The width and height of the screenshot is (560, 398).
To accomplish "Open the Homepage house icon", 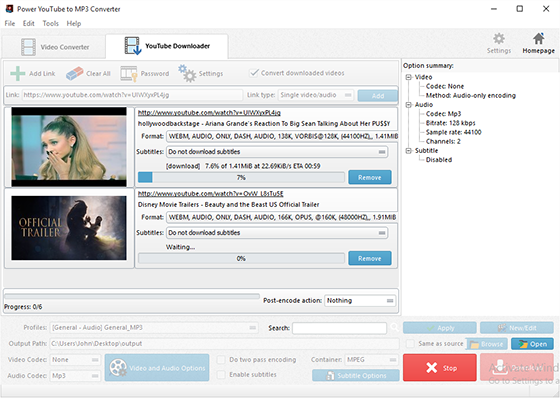I will tap(539, 39).
